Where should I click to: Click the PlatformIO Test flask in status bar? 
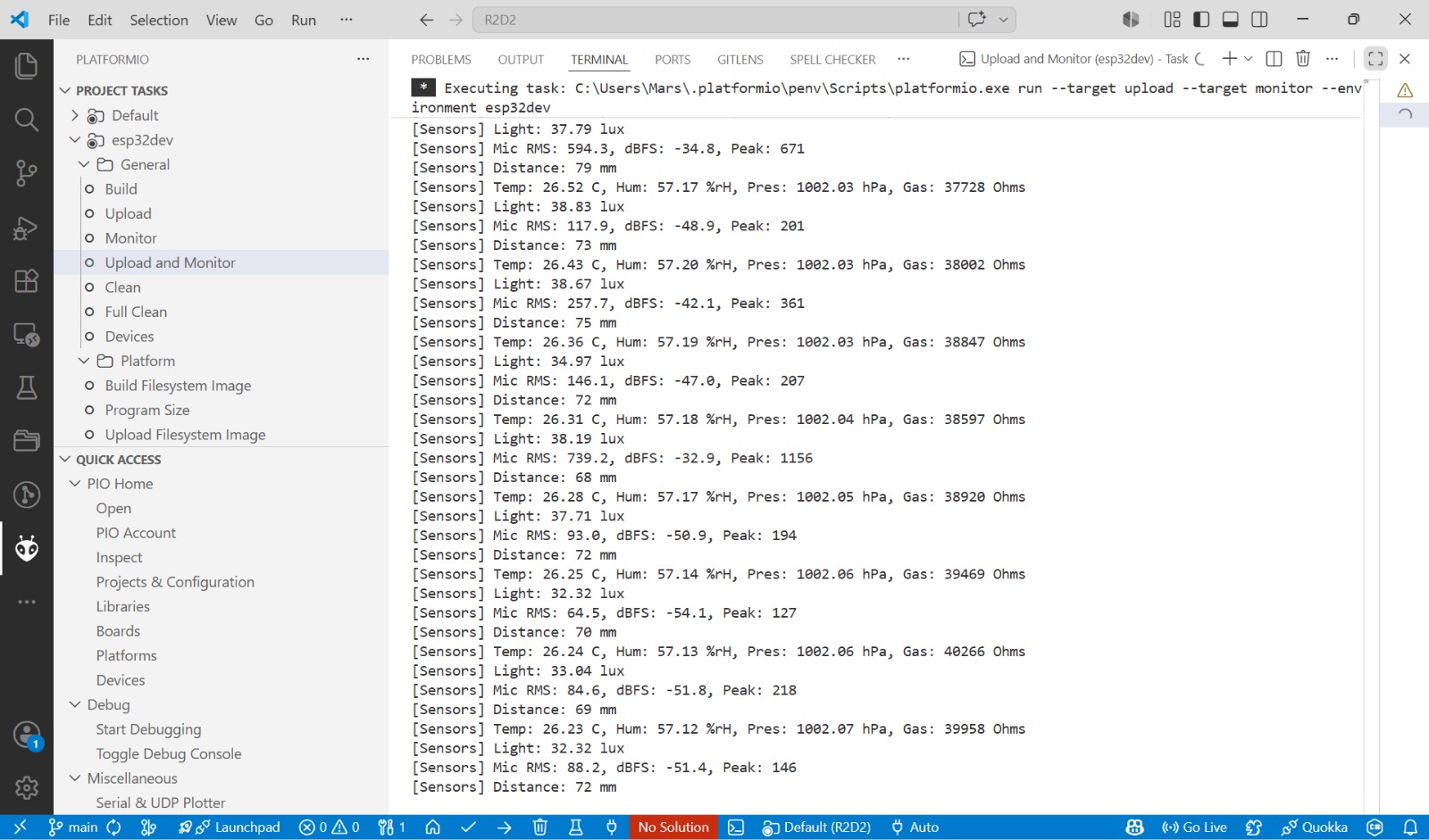[x=575, y=828]
